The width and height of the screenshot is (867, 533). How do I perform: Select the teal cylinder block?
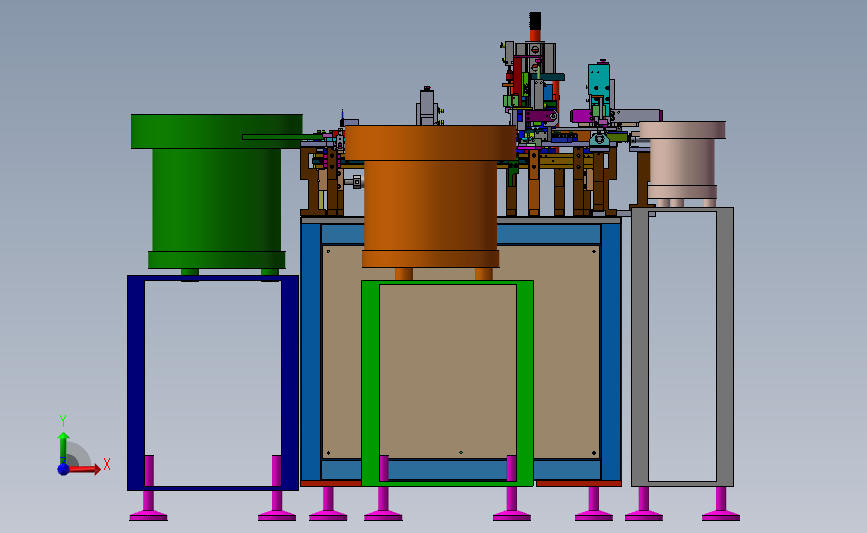(599, 86)
